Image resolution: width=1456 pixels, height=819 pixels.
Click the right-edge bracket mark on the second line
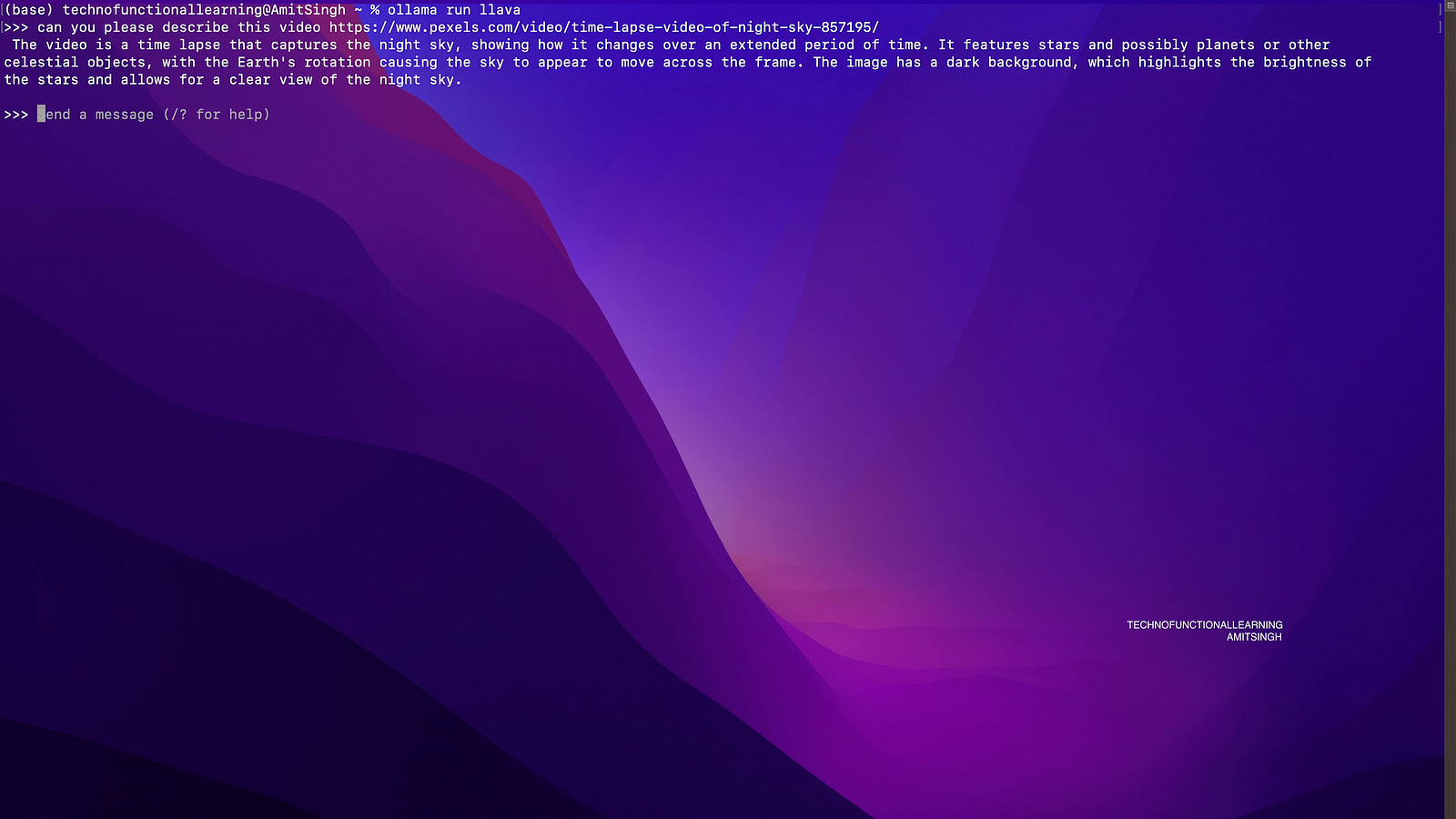pos(1440,27)
